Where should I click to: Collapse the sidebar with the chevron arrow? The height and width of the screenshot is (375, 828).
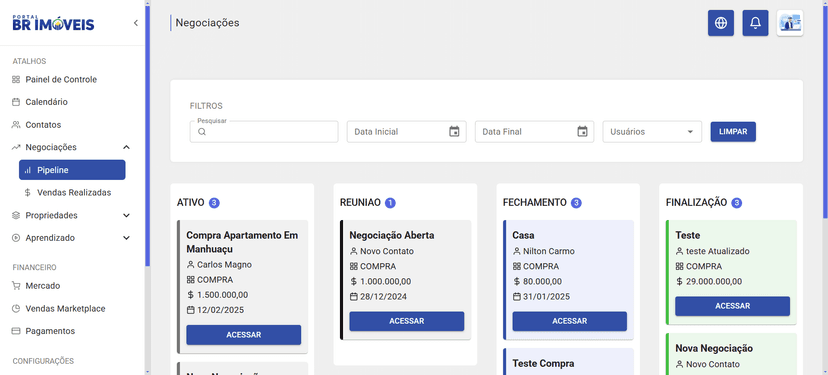tap(136, 23)
